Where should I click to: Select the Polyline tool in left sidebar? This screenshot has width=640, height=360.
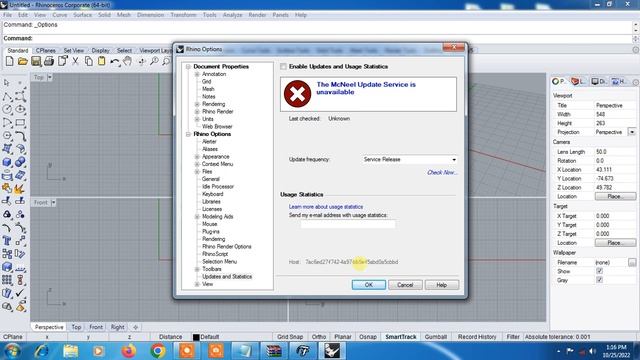click(7, 97)
